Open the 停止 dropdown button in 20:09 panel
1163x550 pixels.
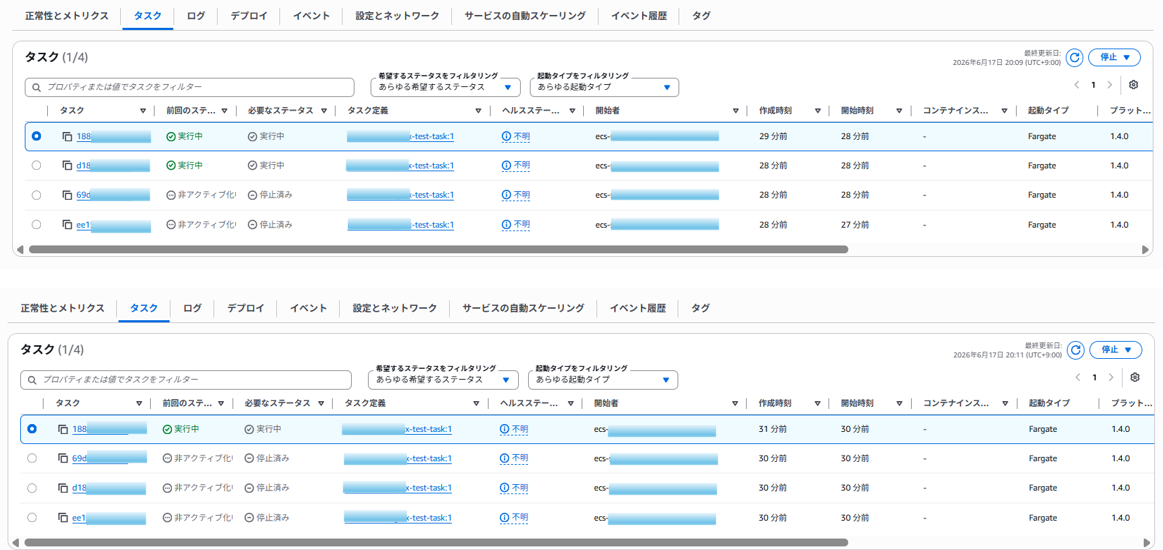pos(1114,57)
